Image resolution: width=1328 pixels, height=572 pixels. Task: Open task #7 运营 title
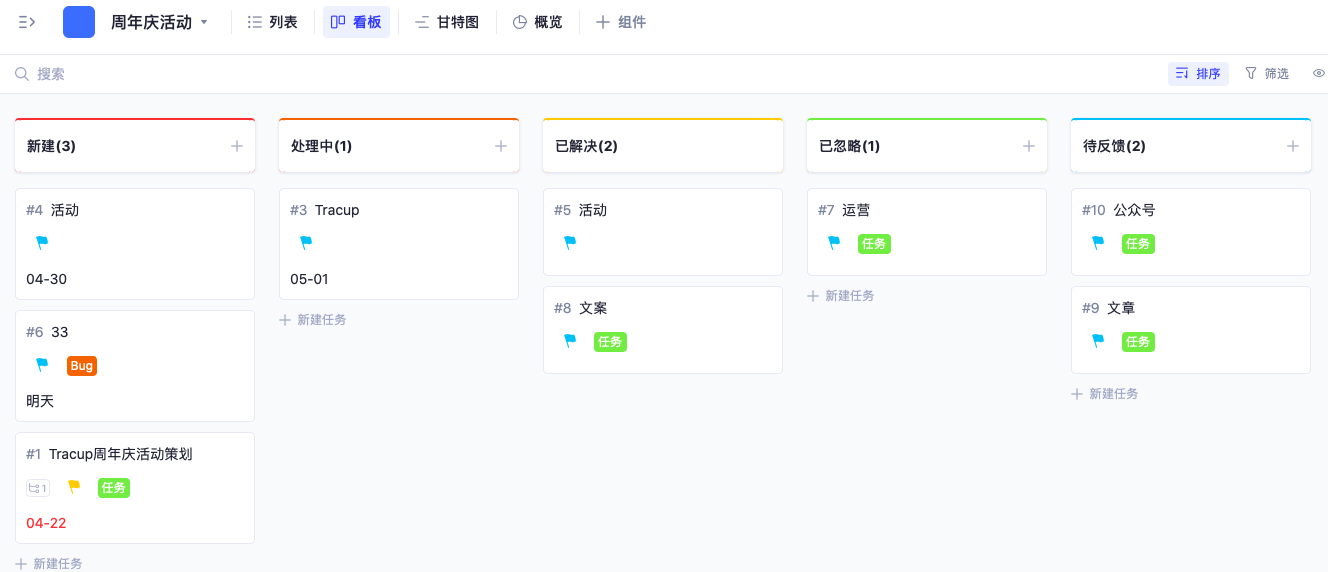coord(856,210)
